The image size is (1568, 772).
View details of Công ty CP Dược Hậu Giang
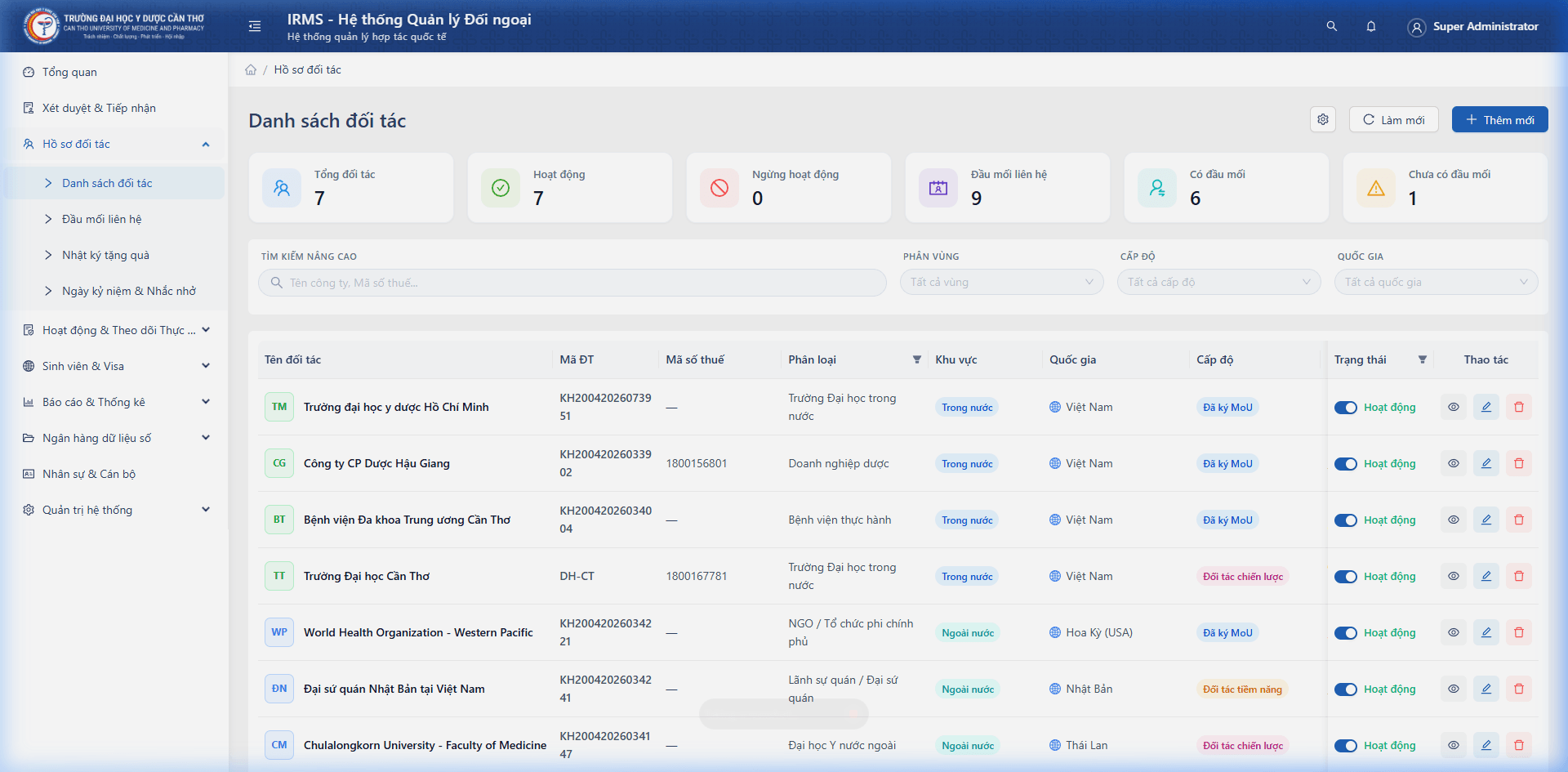coord(1454,463)
